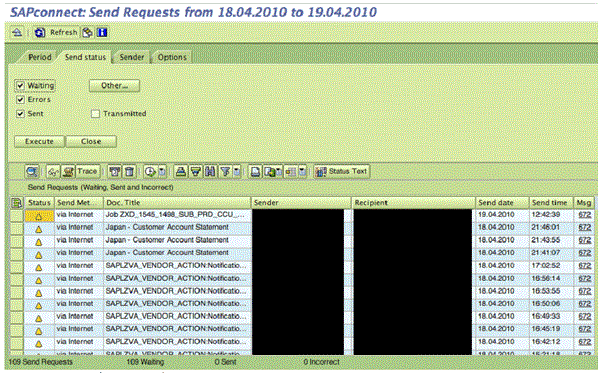Expand the layout selection dropdown arrow
The height and width of the screenshot is (373, 600).
pyautogui.click(x=302, y=172)
